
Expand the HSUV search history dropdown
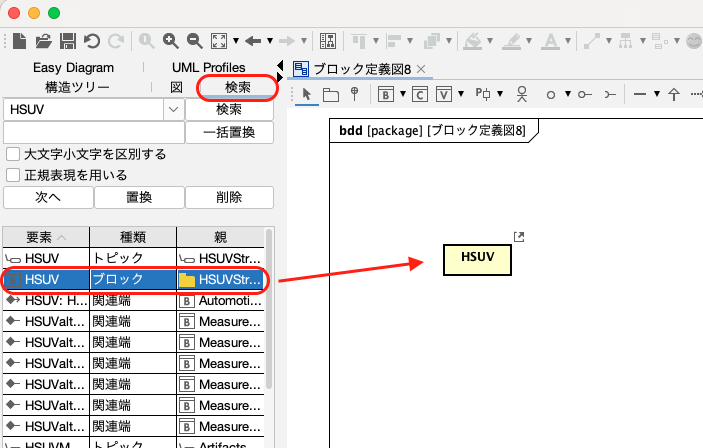click(x=171, y=109)
